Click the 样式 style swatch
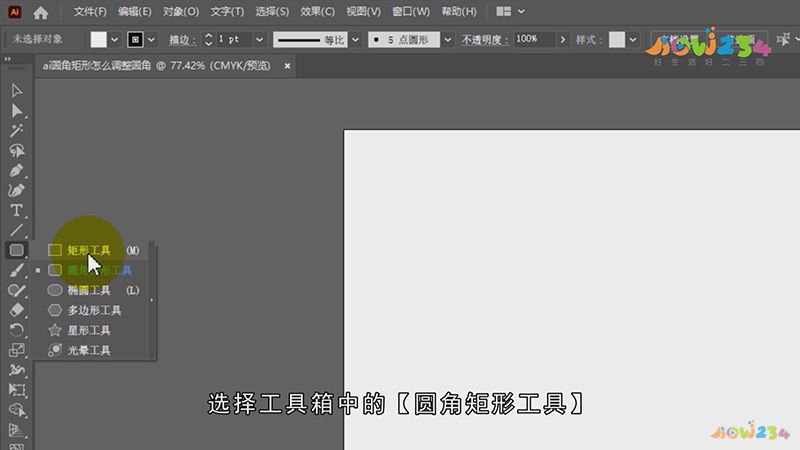 617,39
